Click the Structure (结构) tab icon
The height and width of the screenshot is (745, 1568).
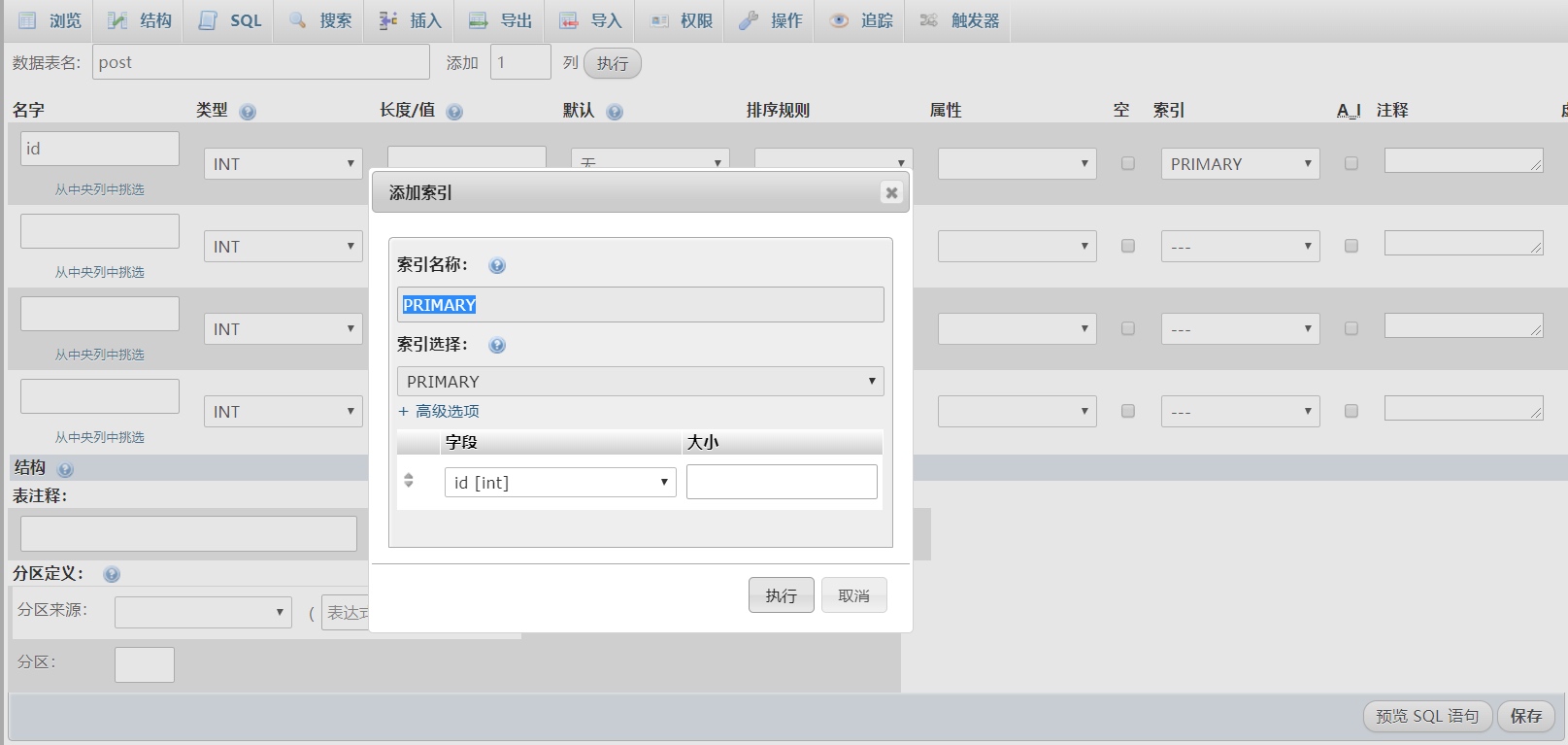pyautogui.click(x=117, y=20)
